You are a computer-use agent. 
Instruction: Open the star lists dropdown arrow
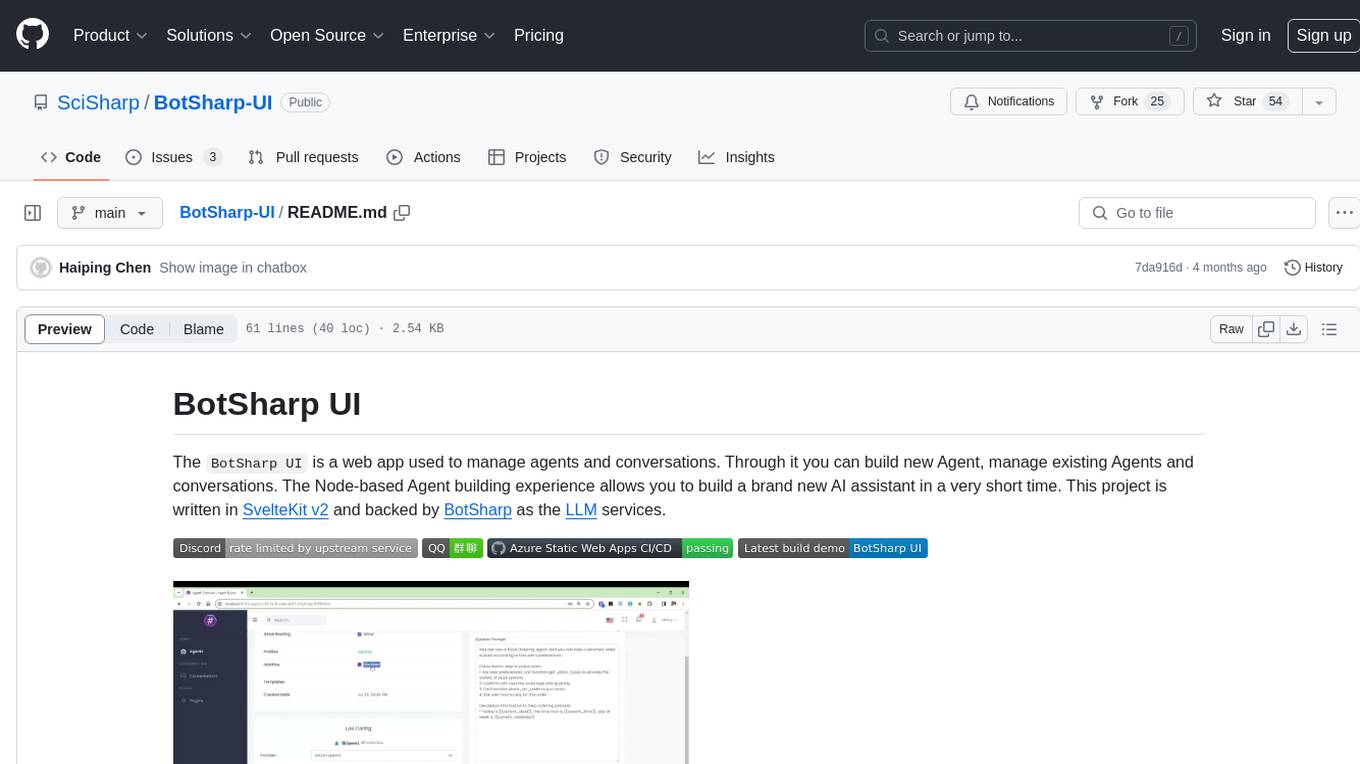pyautogui.click(x=1319, y=102)
